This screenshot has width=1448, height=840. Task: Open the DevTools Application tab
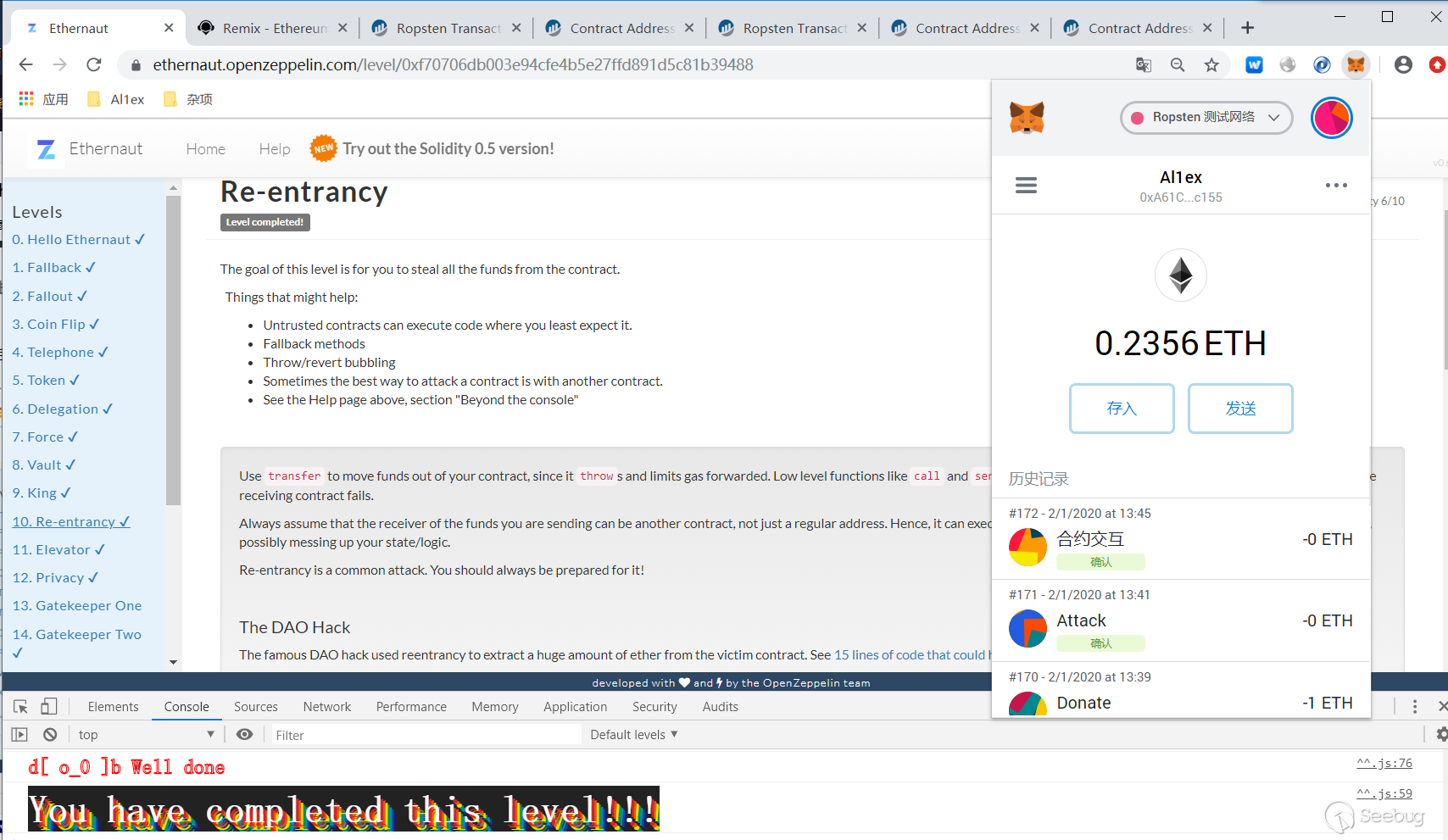tap(576, 706)
